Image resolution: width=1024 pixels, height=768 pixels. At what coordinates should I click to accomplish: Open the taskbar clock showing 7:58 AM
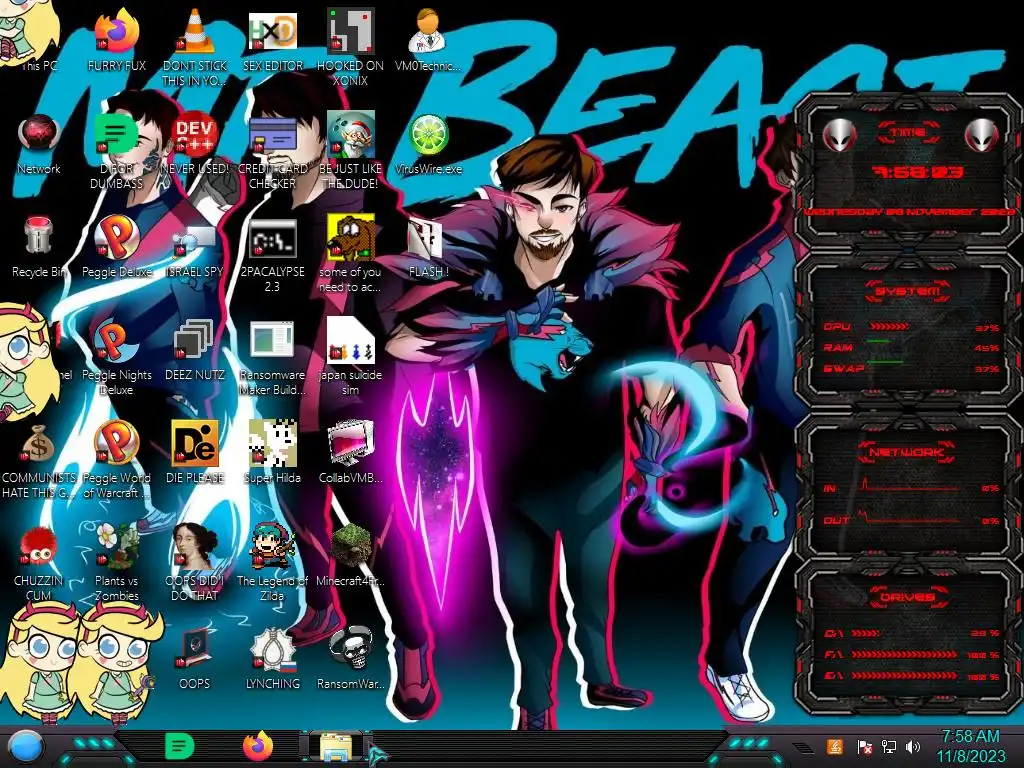971,746
